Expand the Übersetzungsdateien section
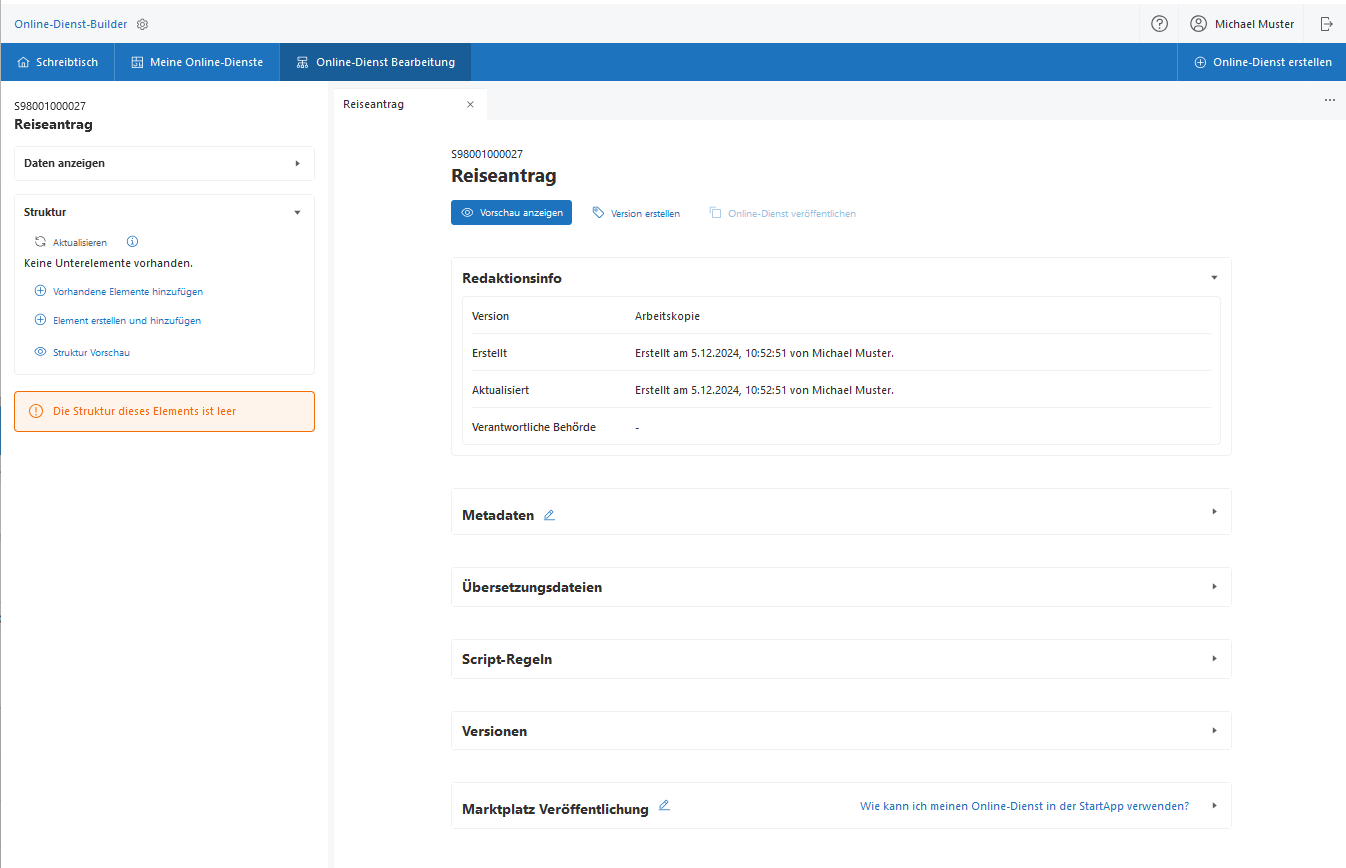Image resolution: width=1346 pixels, height=868 pixels. point(1214,587)
